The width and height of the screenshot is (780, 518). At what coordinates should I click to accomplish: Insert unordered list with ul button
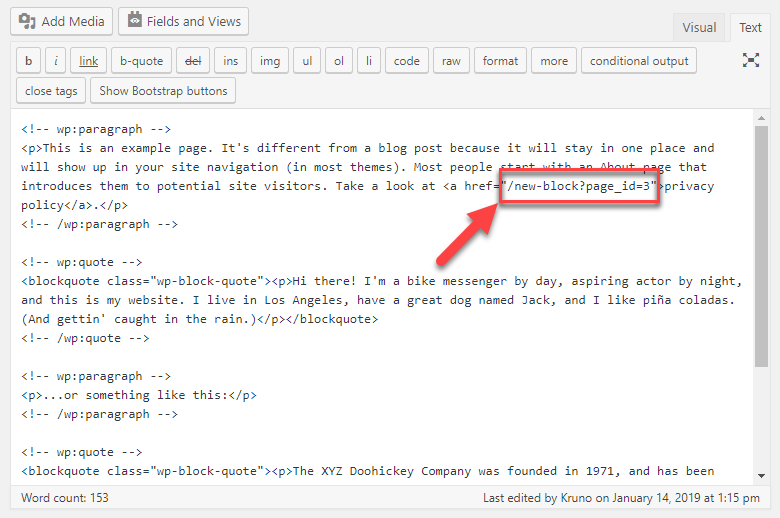pos(307,61)
